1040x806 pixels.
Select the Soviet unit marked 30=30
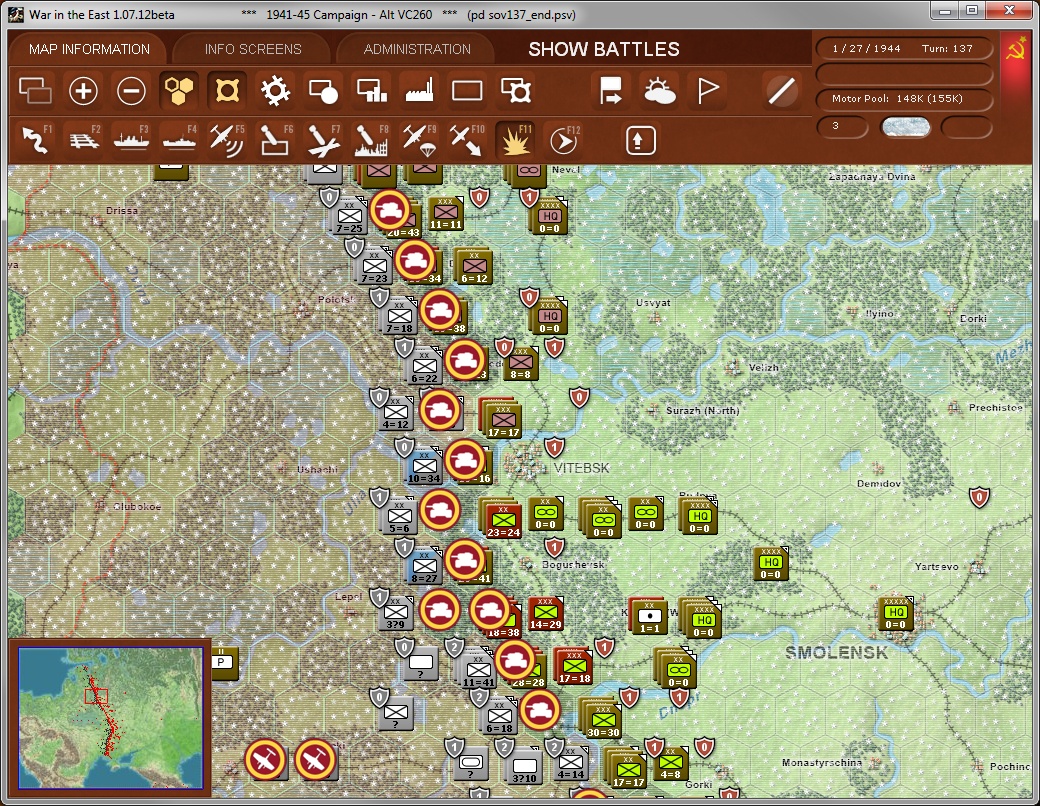[603, 720]
